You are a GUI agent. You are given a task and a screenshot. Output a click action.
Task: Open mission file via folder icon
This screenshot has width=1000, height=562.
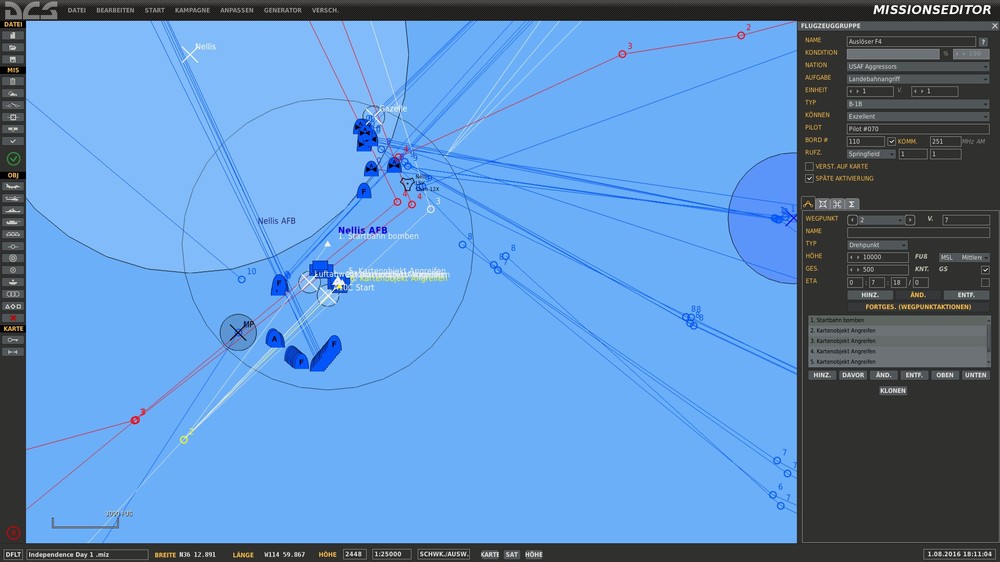pos(13,47)
